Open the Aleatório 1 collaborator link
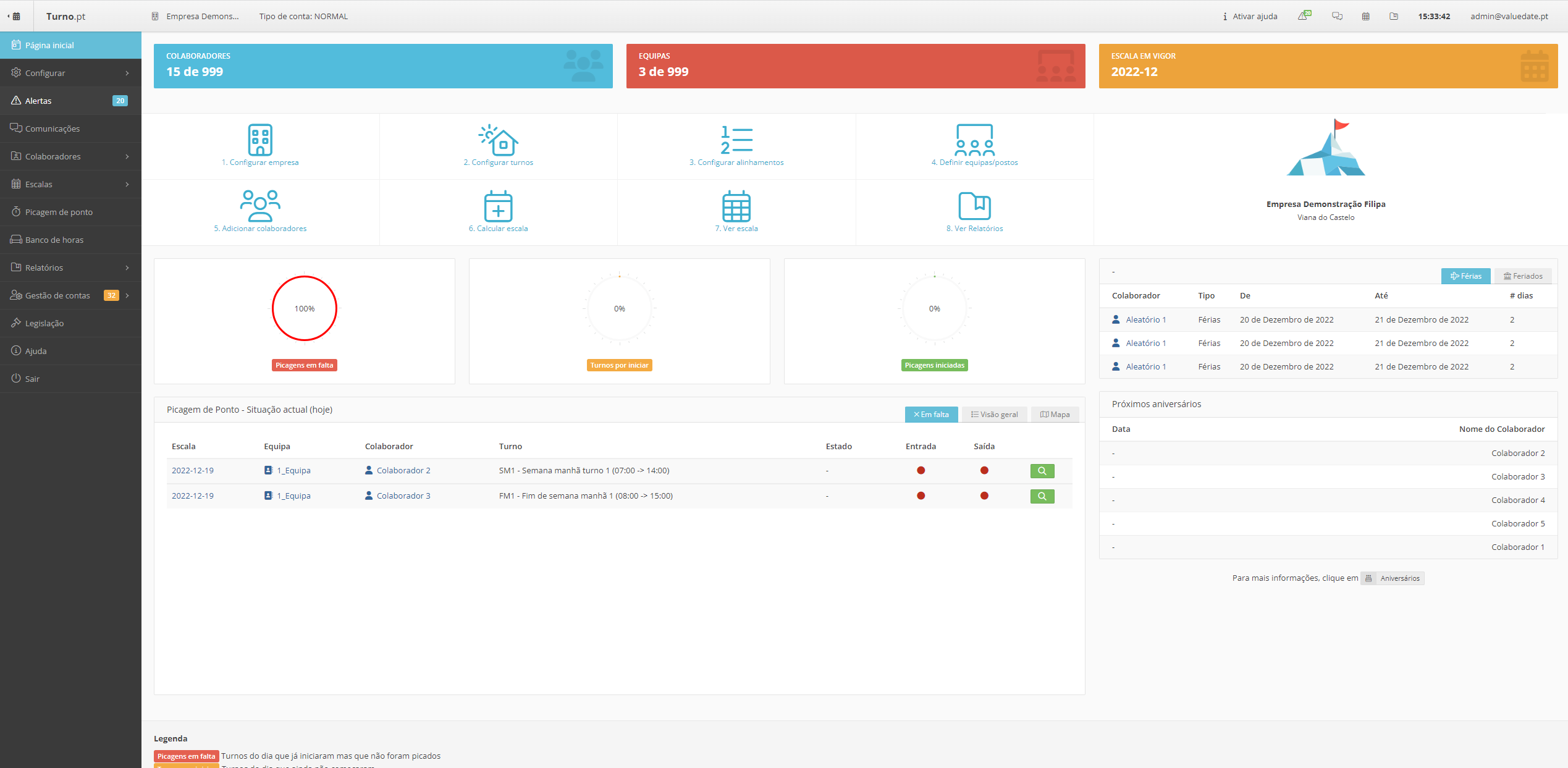Image resolution: width=1568 pixels, height=768 pixels. click(1145, 319)
